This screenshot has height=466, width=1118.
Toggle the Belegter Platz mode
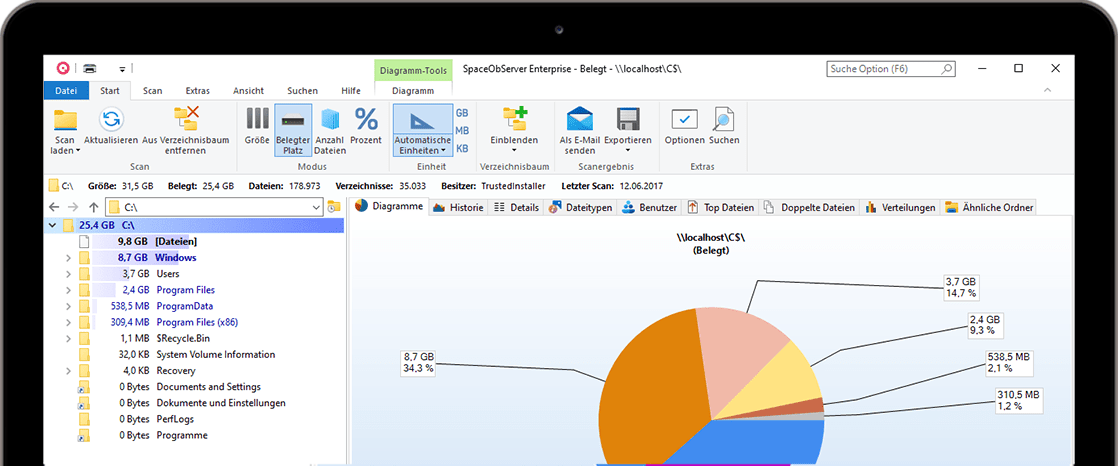pyautogui.click(x=293, y=130)
